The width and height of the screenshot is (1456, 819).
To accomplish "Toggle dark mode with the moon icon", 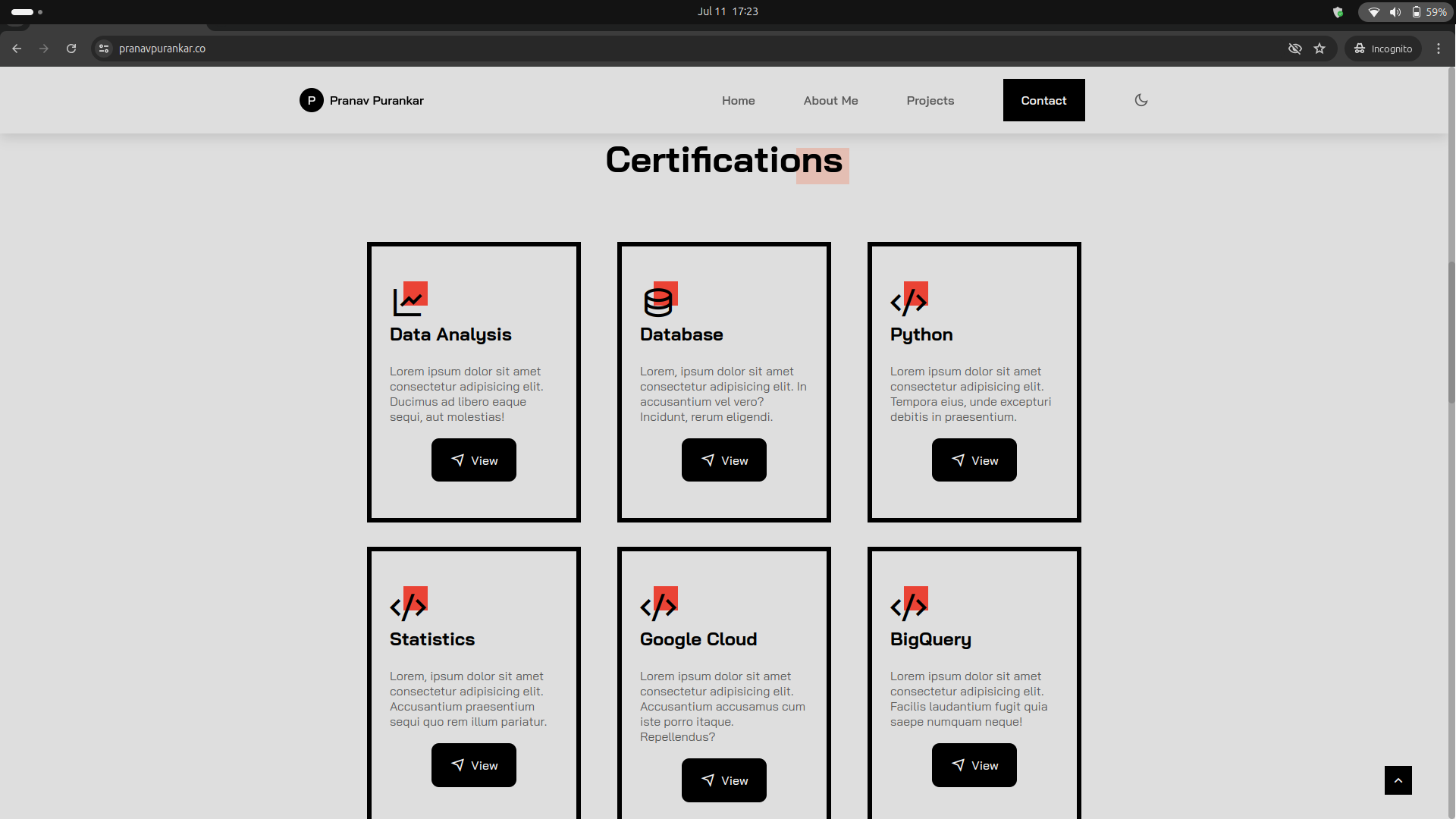I will pyautogui.click(x=1141, y=100).
